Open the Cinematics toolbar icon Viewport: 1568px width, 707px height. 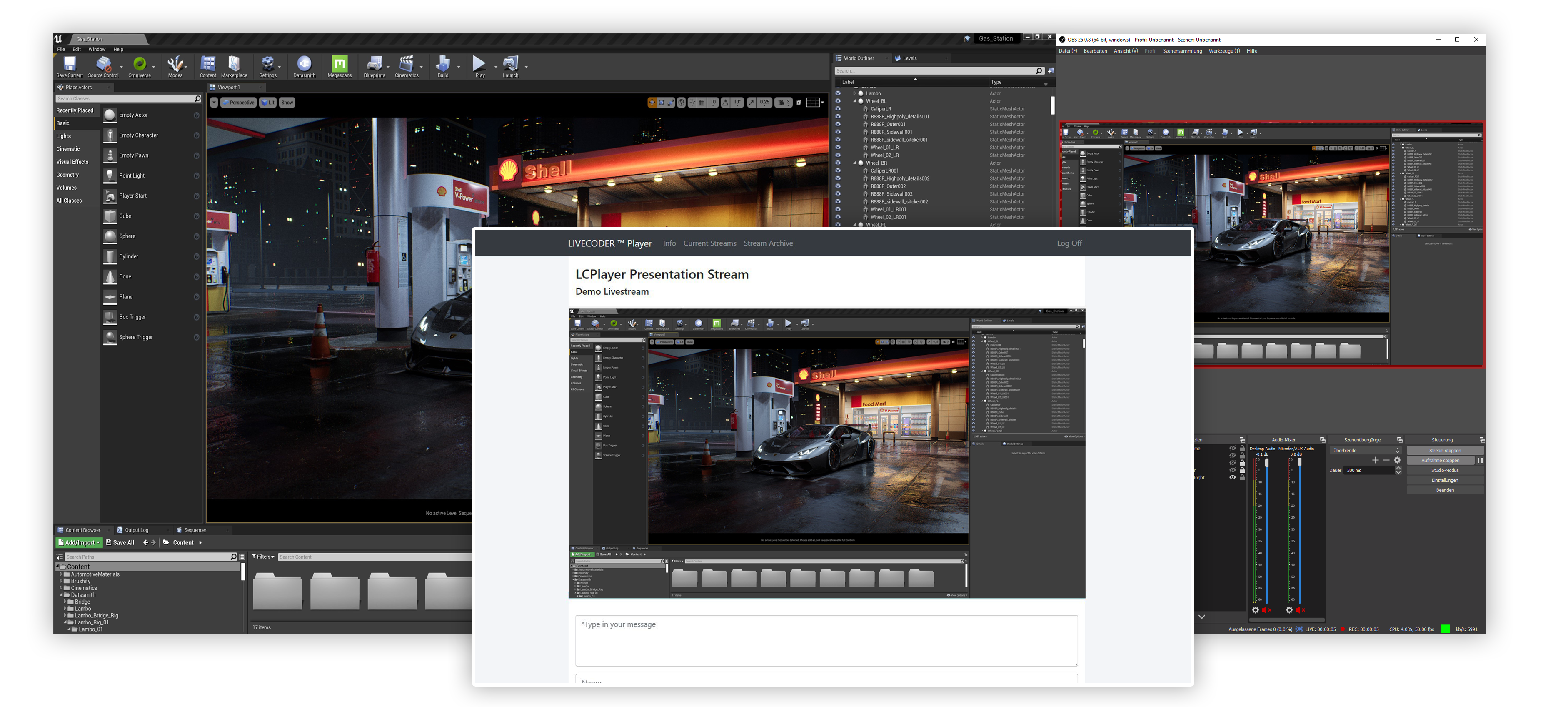(407, 67)
